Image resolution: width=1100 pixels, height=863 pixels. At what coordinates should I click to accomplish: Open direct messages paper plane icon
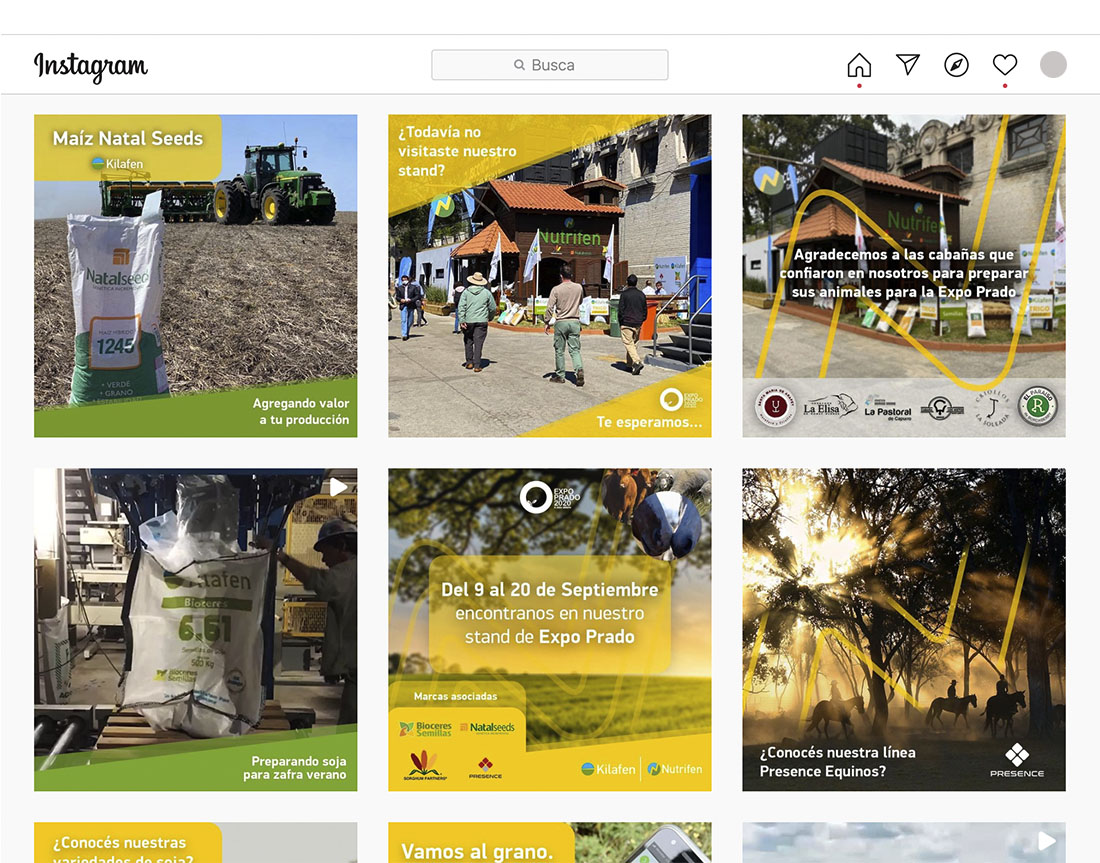click(x=908, y=65)
